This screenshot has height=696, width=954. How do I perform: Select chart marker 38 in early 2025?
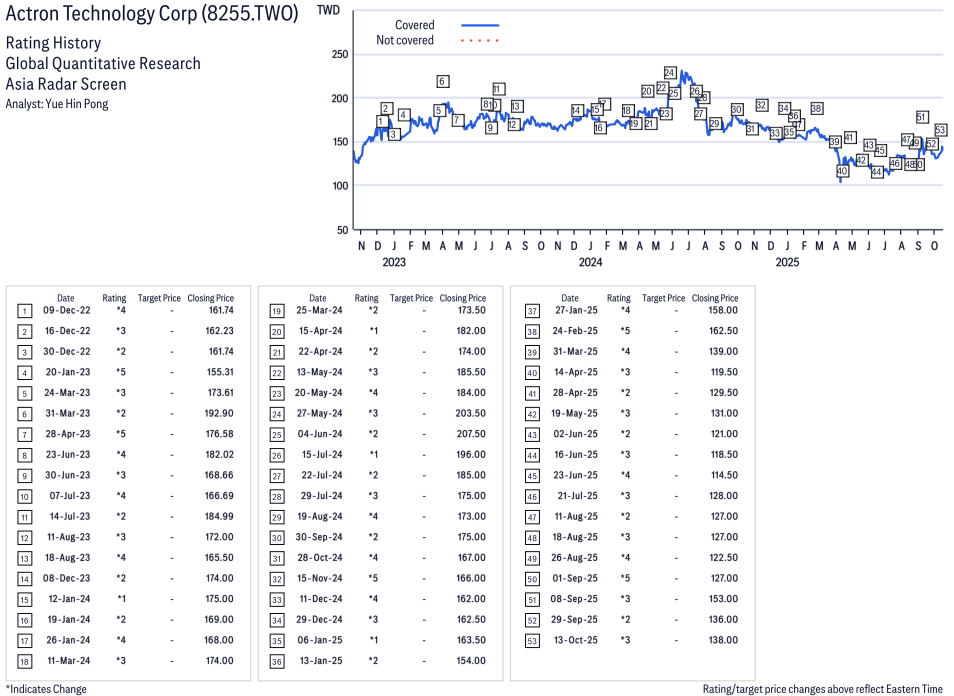pos(816,108)
